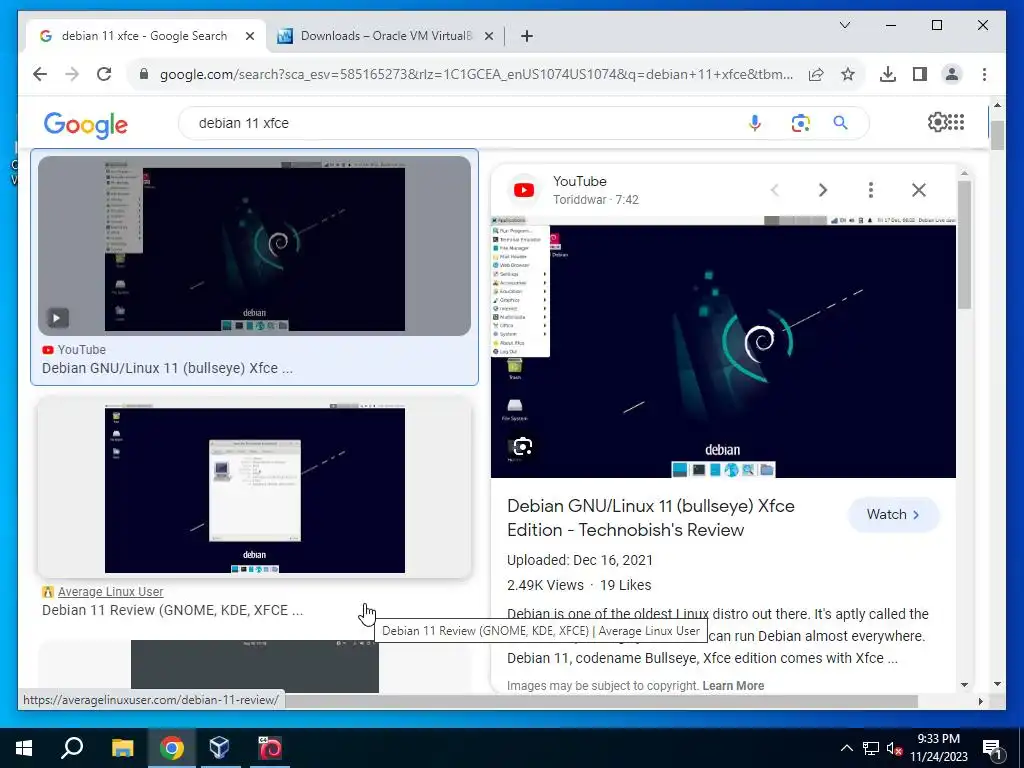Viewport: 1024px width, 768px height.
Task: Select the Average Linux User desktop thumbnail
Action: click(255, 488)
